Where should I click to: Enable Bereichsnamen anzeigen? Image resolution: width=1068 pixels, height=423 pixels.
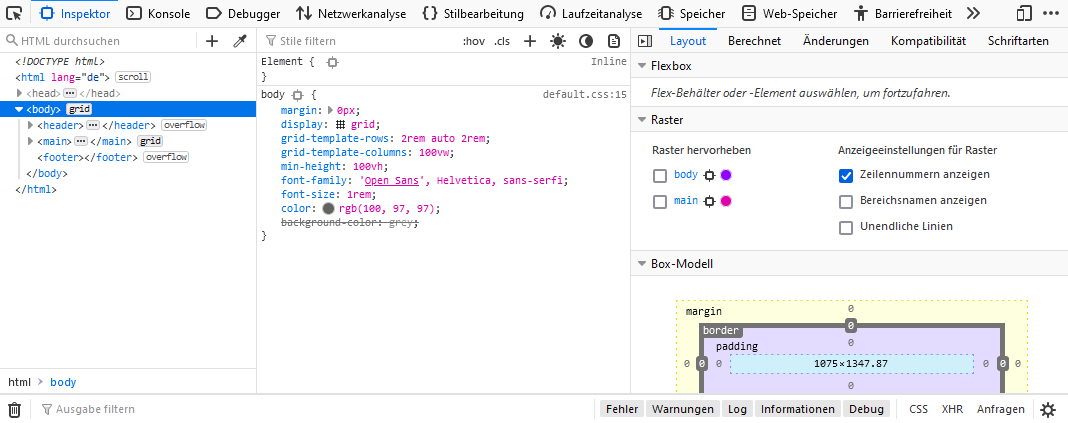(x=846, y=202)
